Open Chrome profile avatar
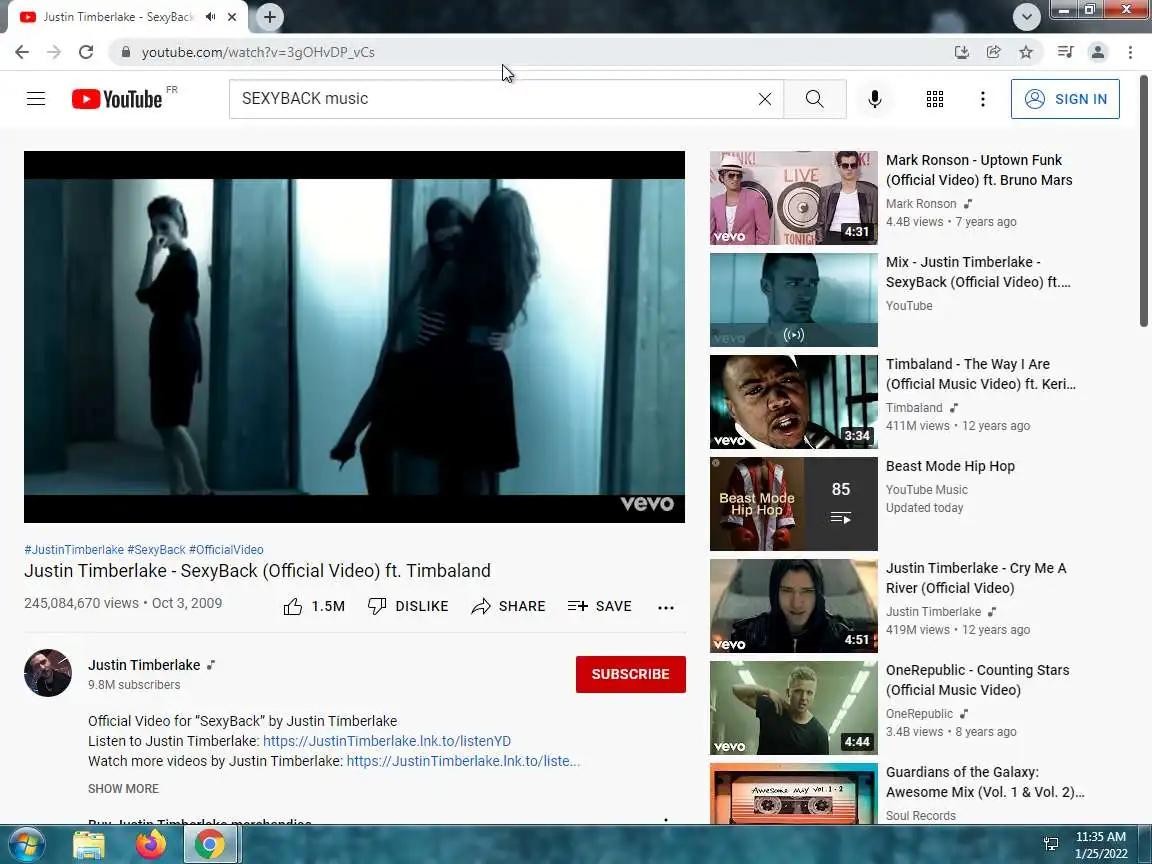Image resolution: width=1152 pixels, height=864 pixels. click(1098, 52)
